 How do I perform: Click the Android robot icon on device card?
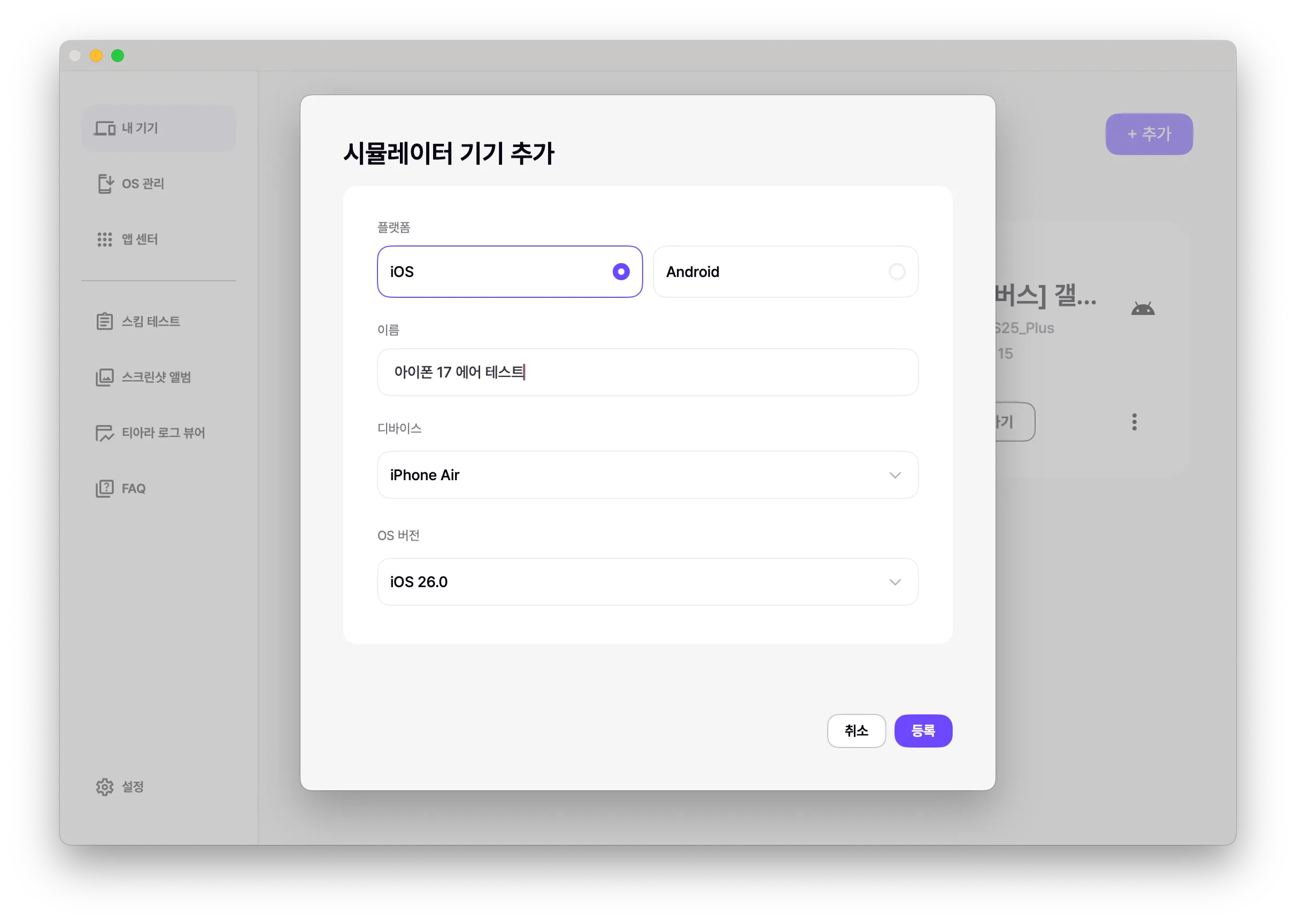tap(1143, 309)
